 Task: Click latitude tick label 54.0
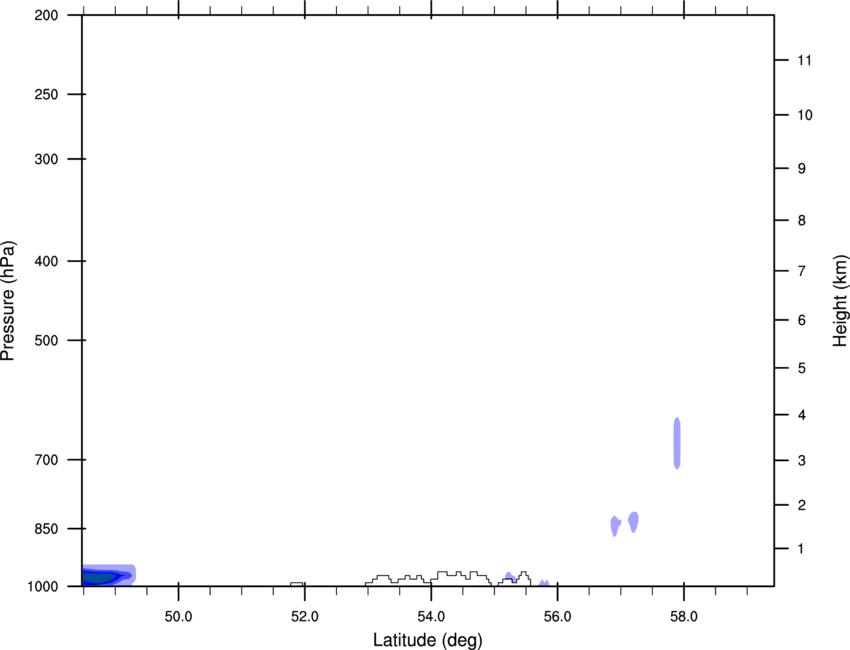tap(431, 617)
